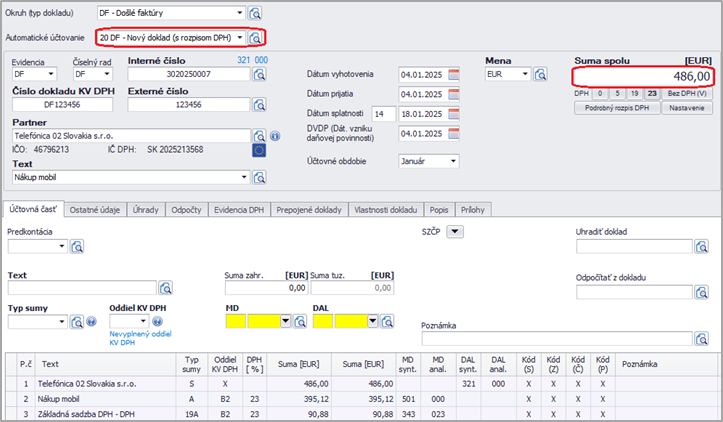723x422 pixels.
Task: Select DPH rate 23 toggle
Action: (x=652, y=94)
